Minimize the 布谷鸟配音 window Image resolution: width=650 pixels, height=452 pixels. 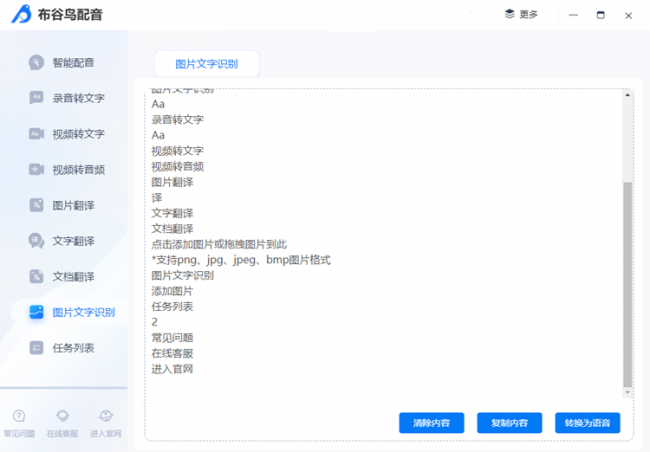[x=573, y=15]
